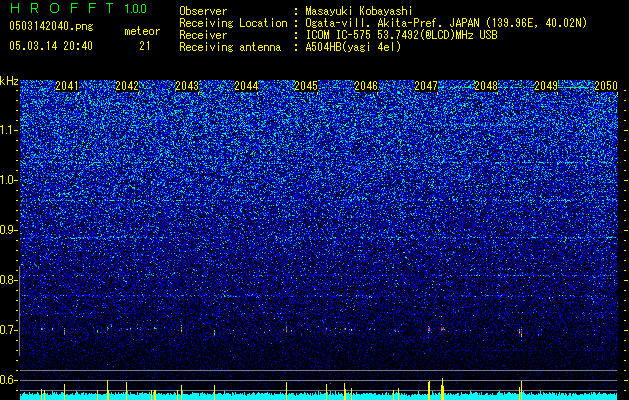Click the 2042 time marker
The width and height of the screenshot is (629, 400).
click(127, 86)
